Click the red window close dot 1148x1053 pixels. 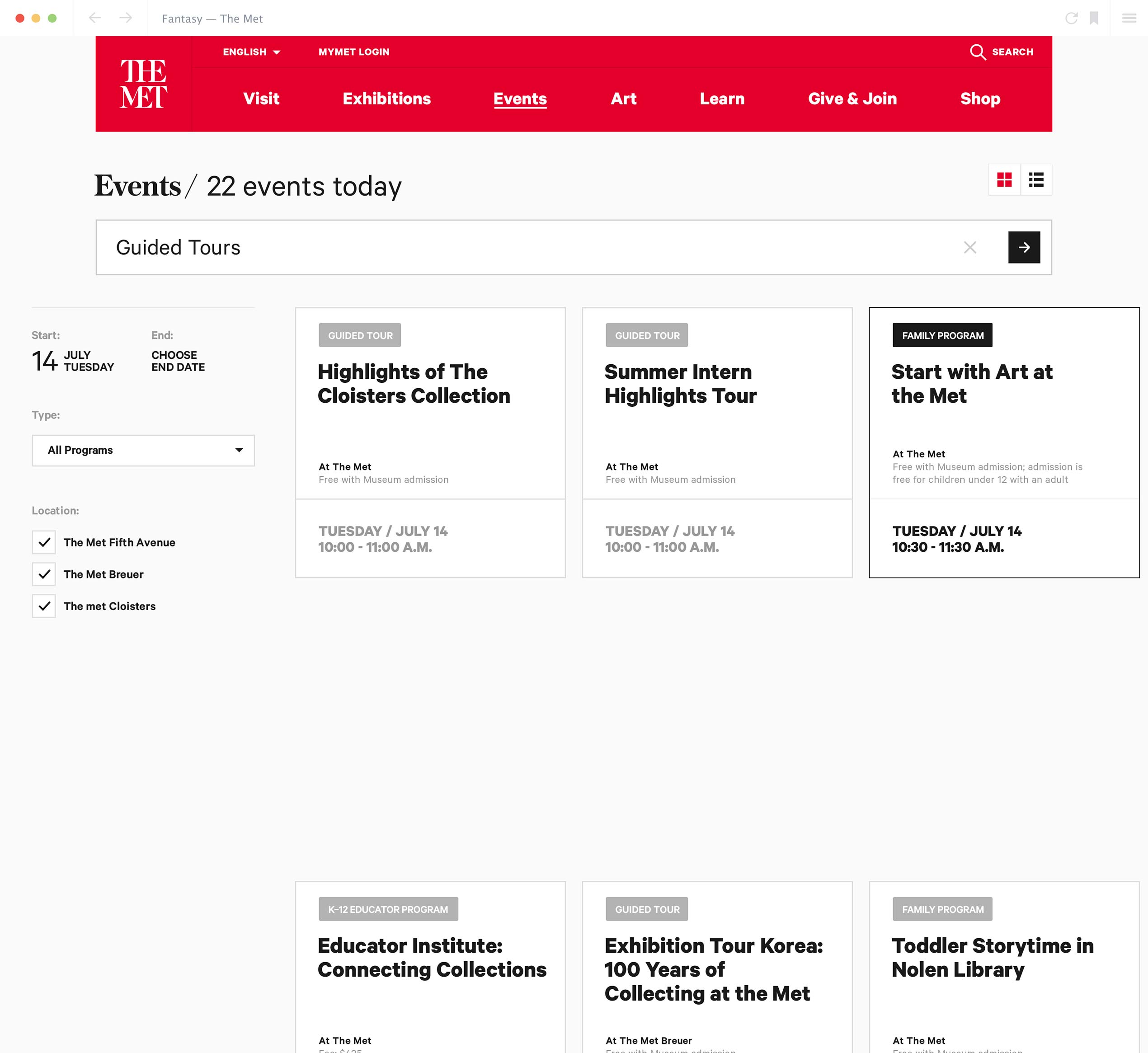[20, 18]
